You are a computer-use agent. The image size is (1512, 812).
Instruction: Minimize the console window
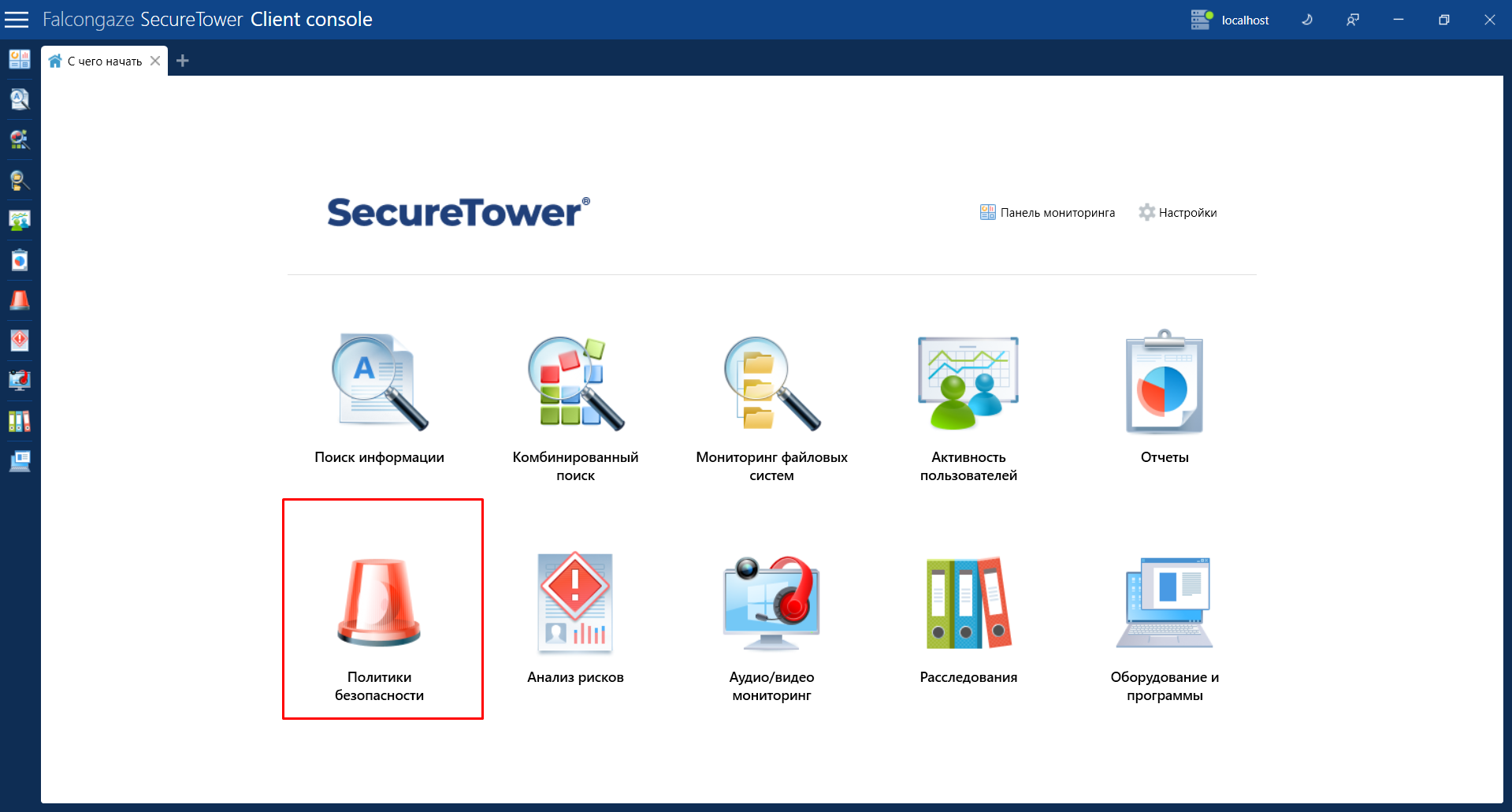[1399, 20]
